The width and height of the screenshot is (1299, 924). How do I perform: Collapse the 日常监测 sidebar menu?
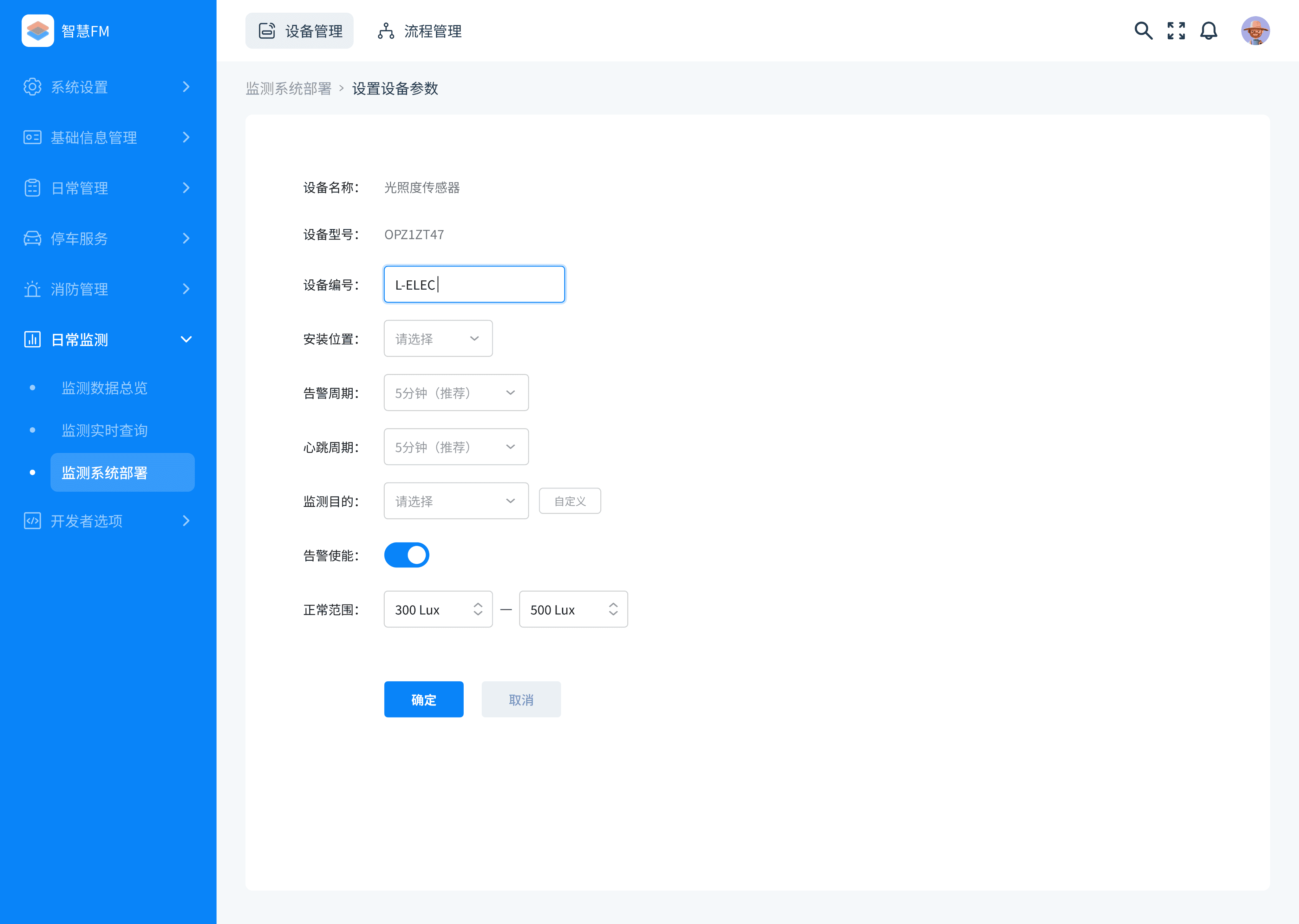[186, 340]
